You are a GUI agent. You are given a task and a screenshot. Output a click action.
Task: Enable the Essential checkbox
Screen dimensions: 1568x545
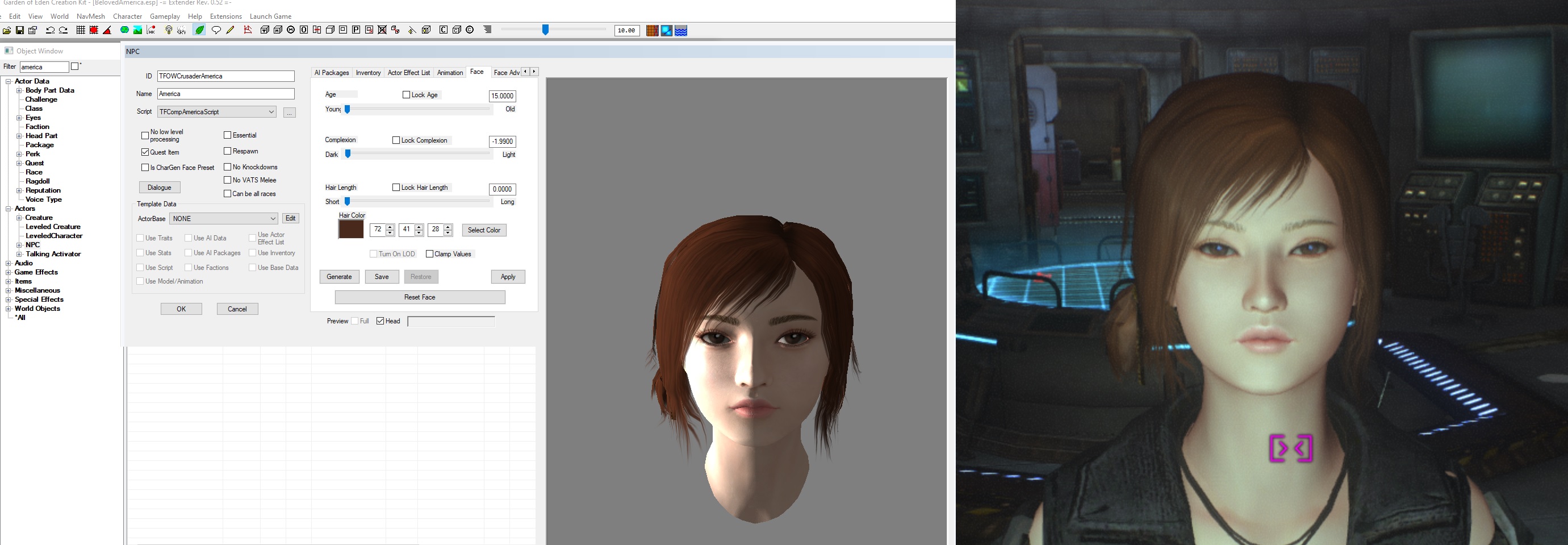pos(228,135)
